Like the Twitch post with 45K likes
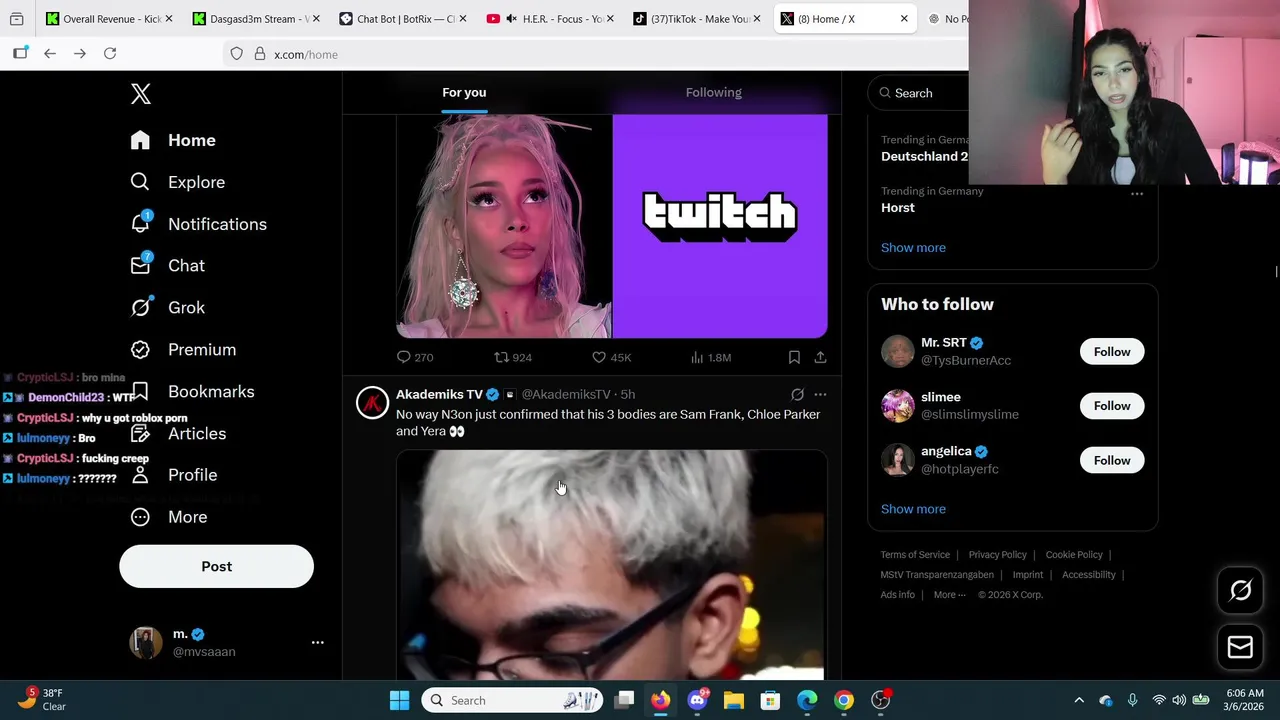1280x720 pixels. pyautogui.click(x=611, y=357)
